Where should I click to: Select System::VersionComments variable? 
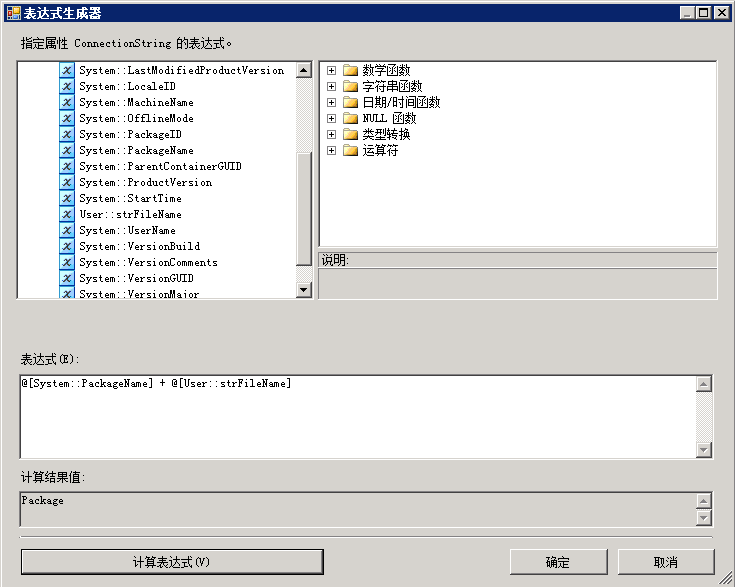pyautogui.click(x=148, y=262)
